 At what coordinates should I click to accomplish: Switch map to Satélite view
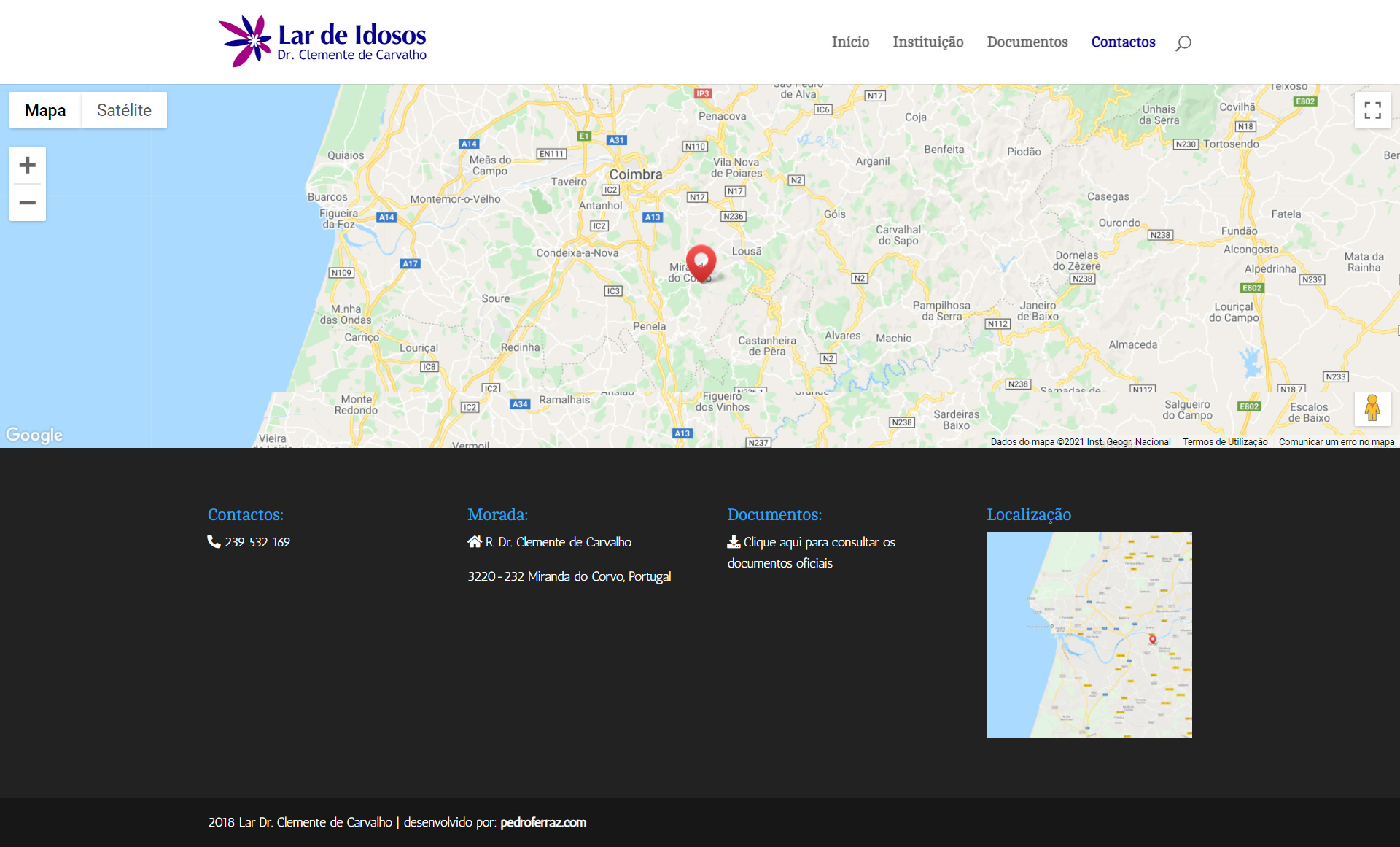[124, 110]
